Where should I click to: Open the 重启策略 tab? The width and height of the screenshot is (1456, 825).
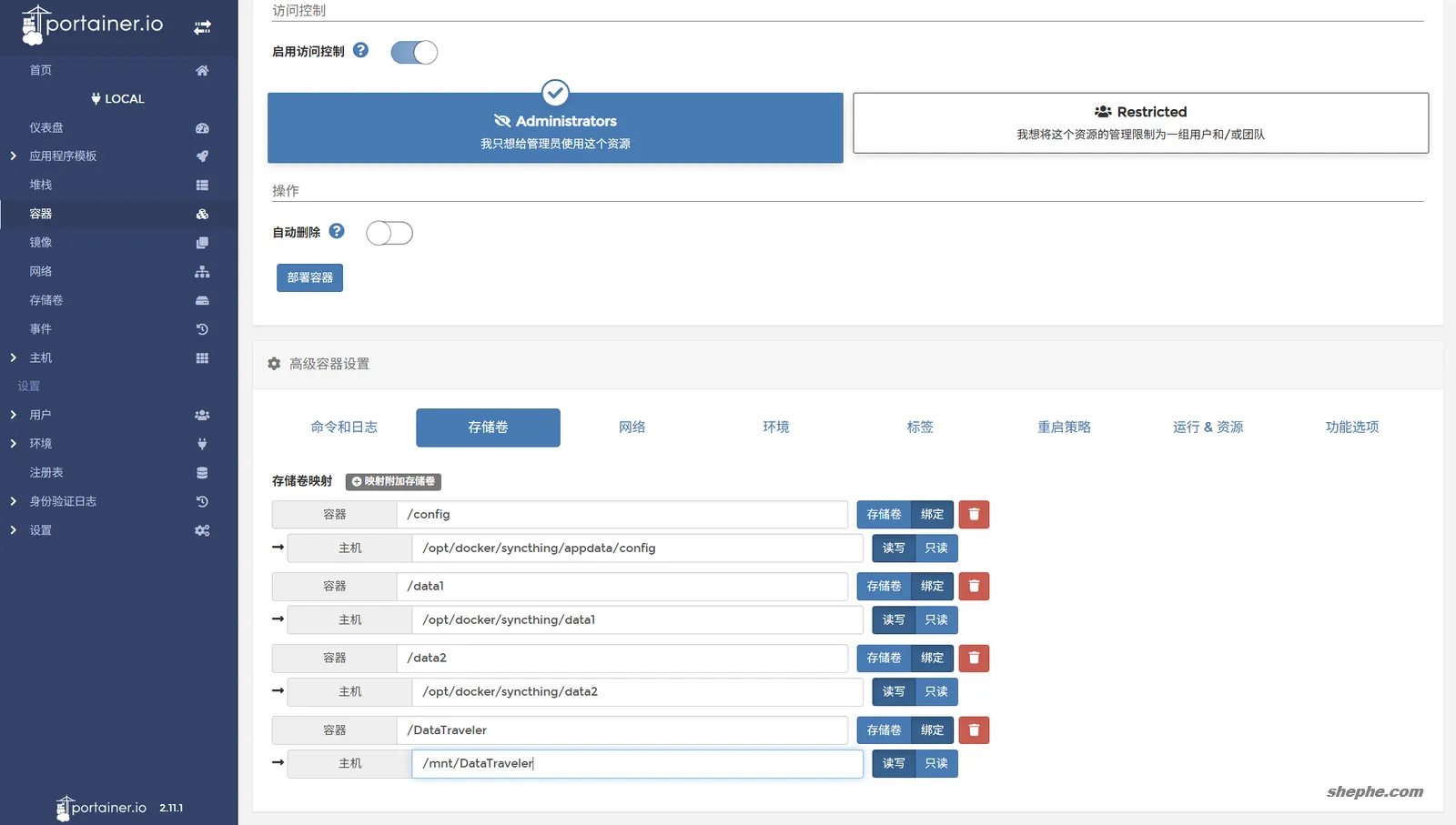1064,427
